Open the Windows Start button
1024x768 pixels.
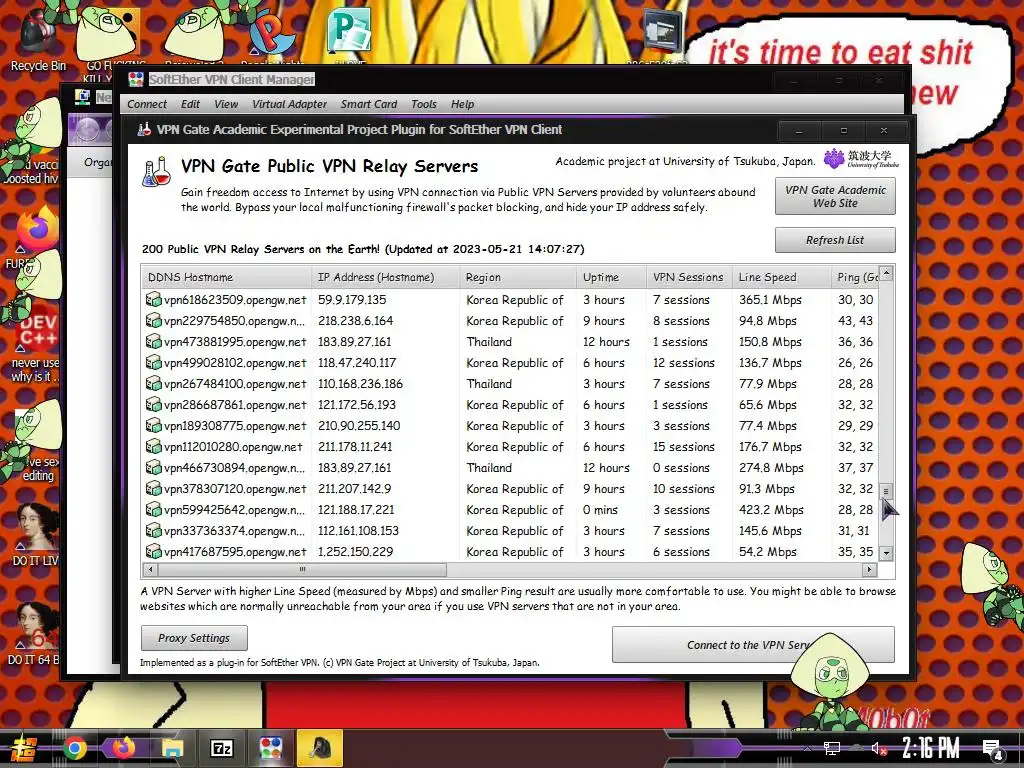tap(23, 748)
